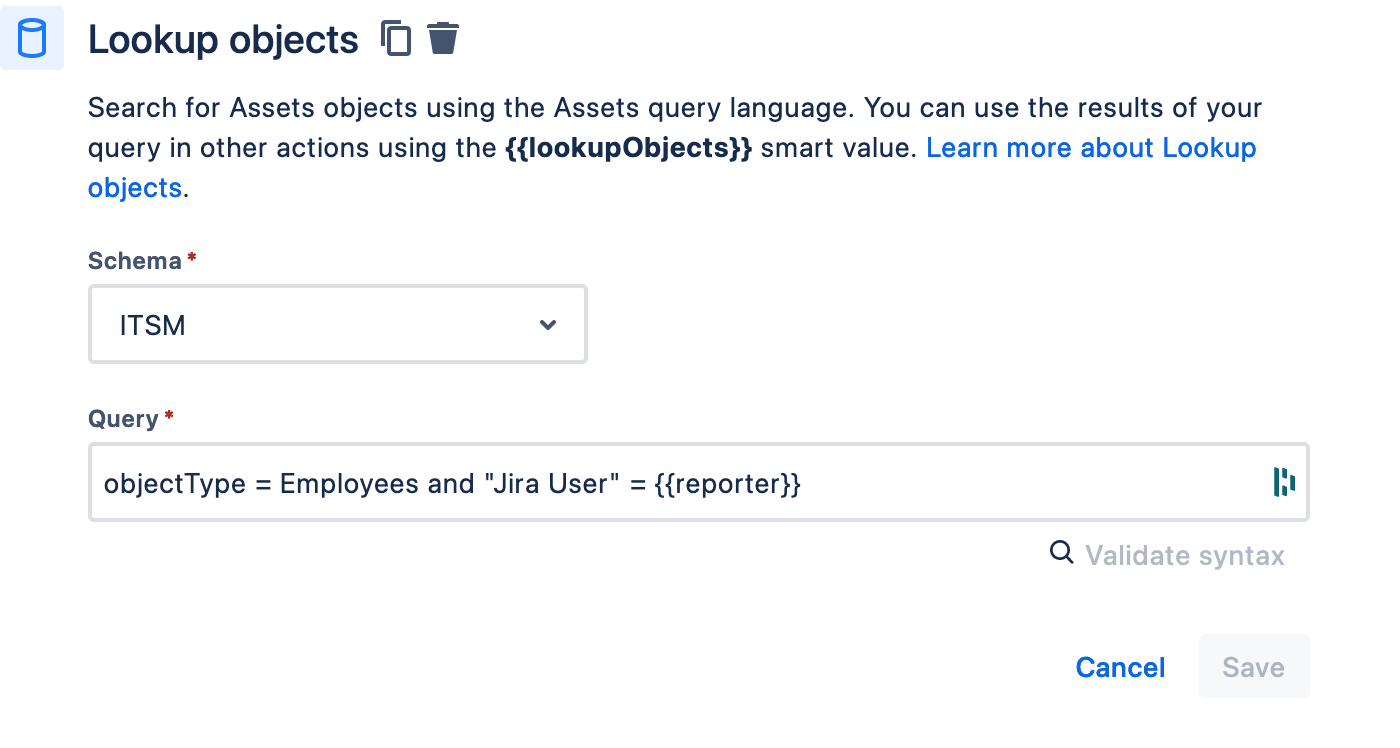Delete the Lookup objects action using trash icon

[x=444, y=38]
